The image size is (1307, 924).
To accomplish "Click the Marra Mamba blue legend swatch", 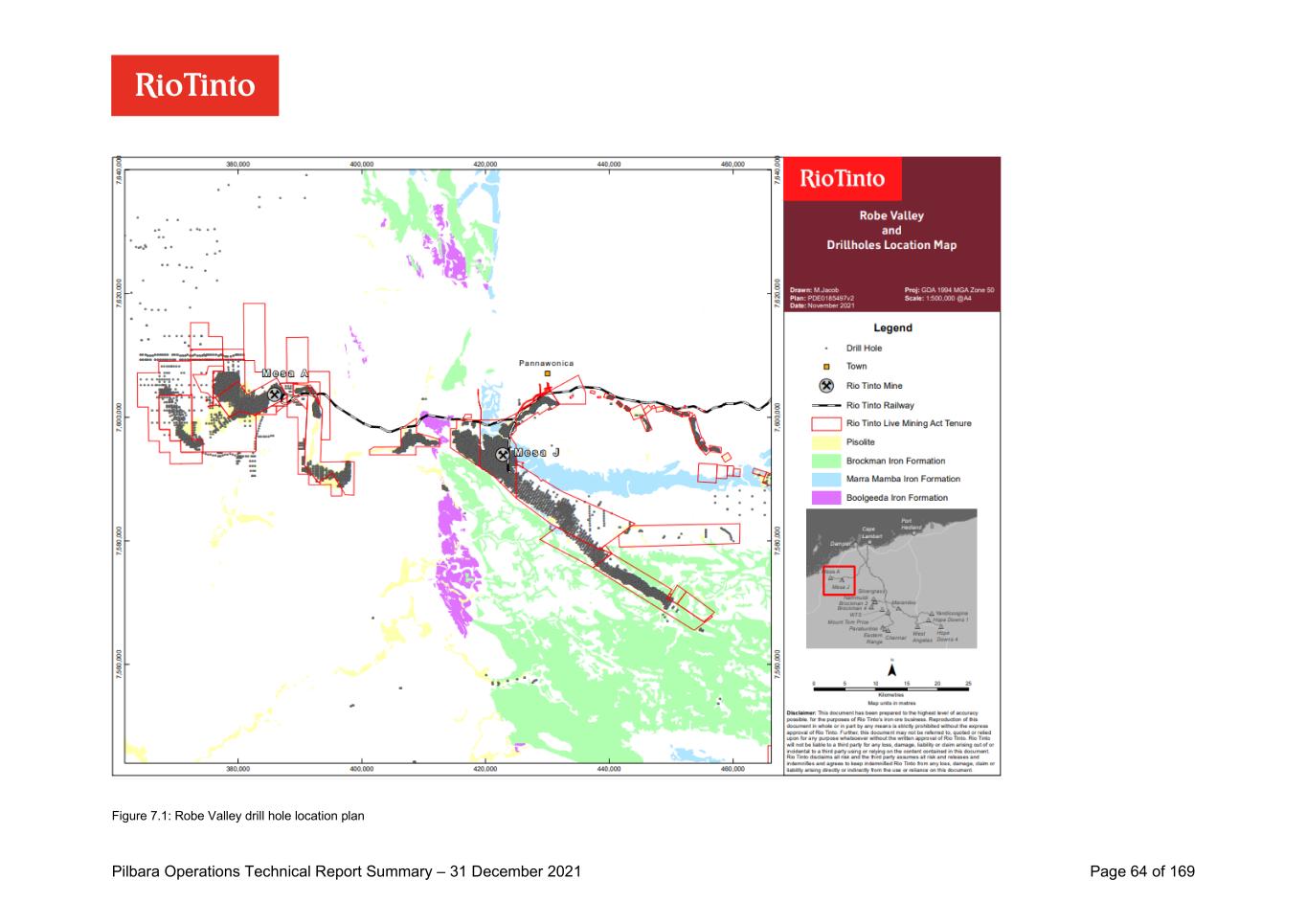I will pyautogui.click(x=826, y=479).
